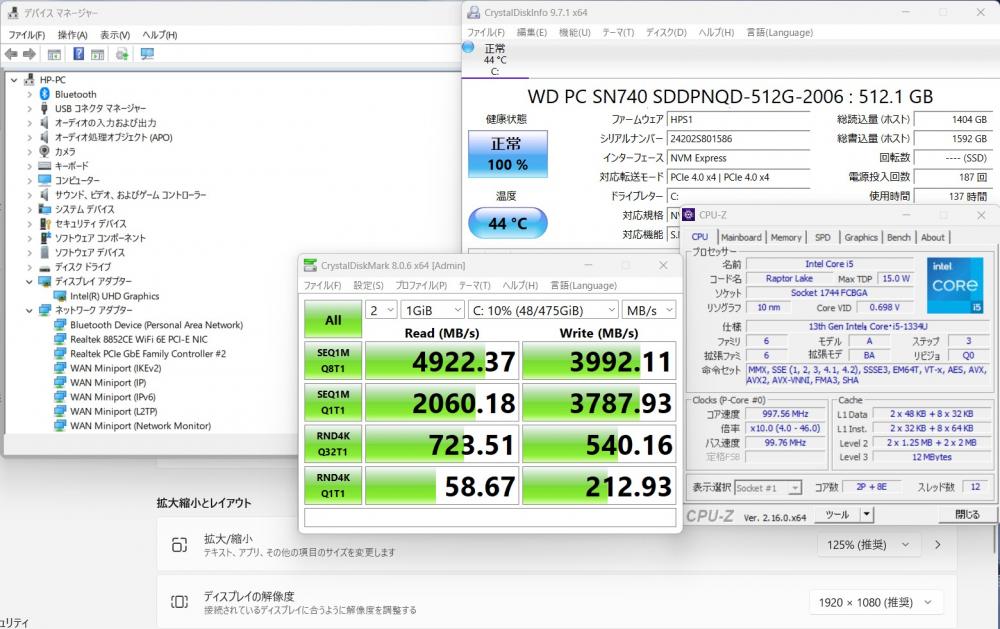
Task: Collapse the ディスプレイ アダプター category
Action: (30, 282)
